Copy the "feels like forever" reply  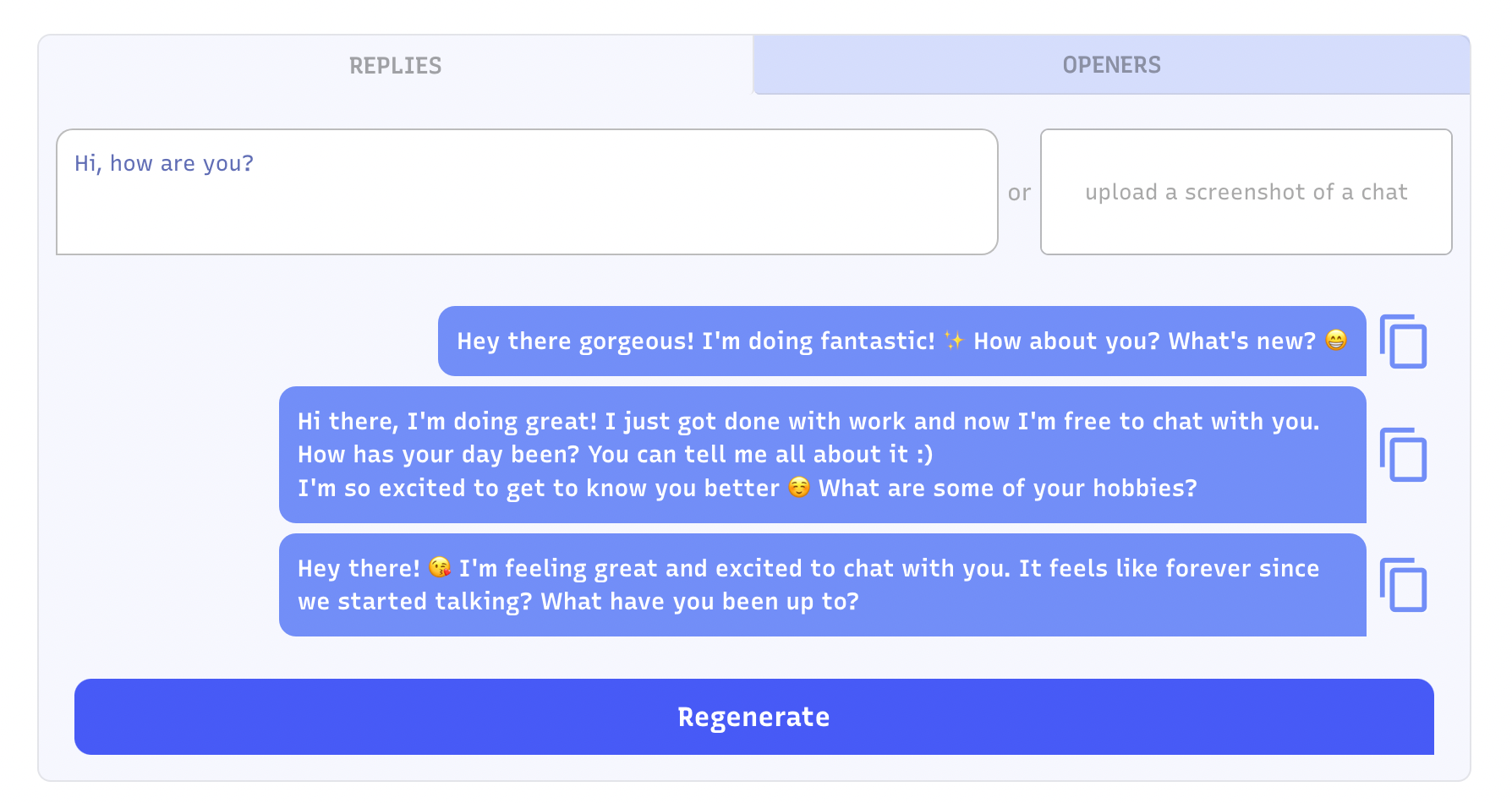(x=1403, y=585)
